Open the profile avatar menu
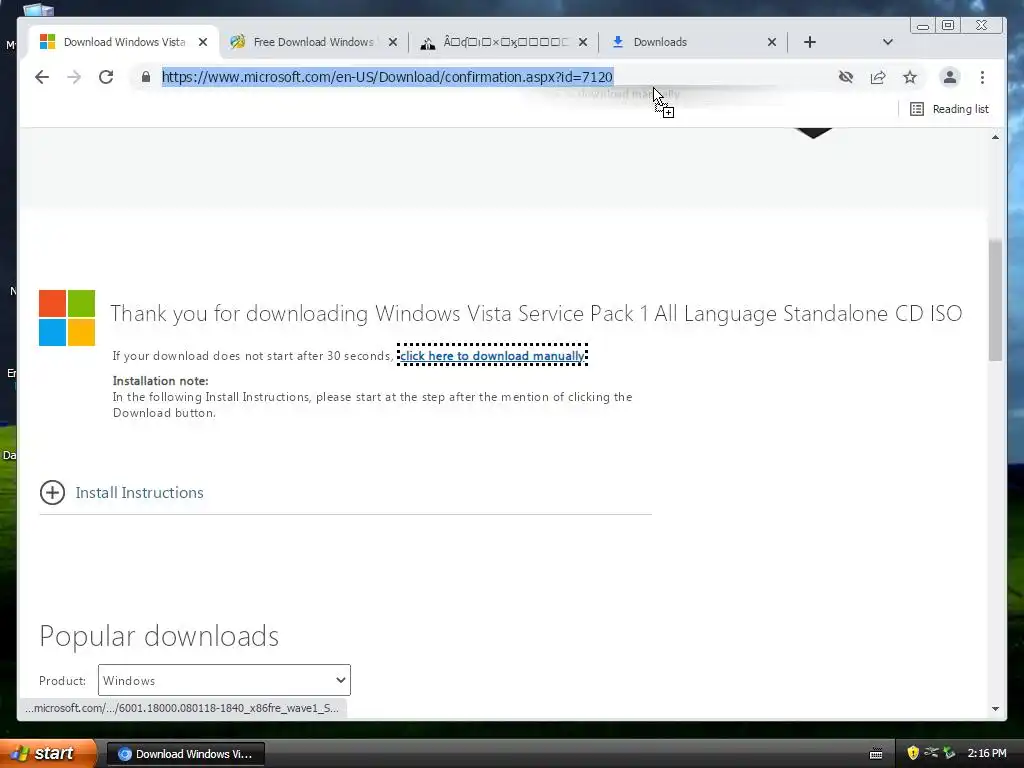The width and height of the screenshot is (1024, 768). pos(950,77)
